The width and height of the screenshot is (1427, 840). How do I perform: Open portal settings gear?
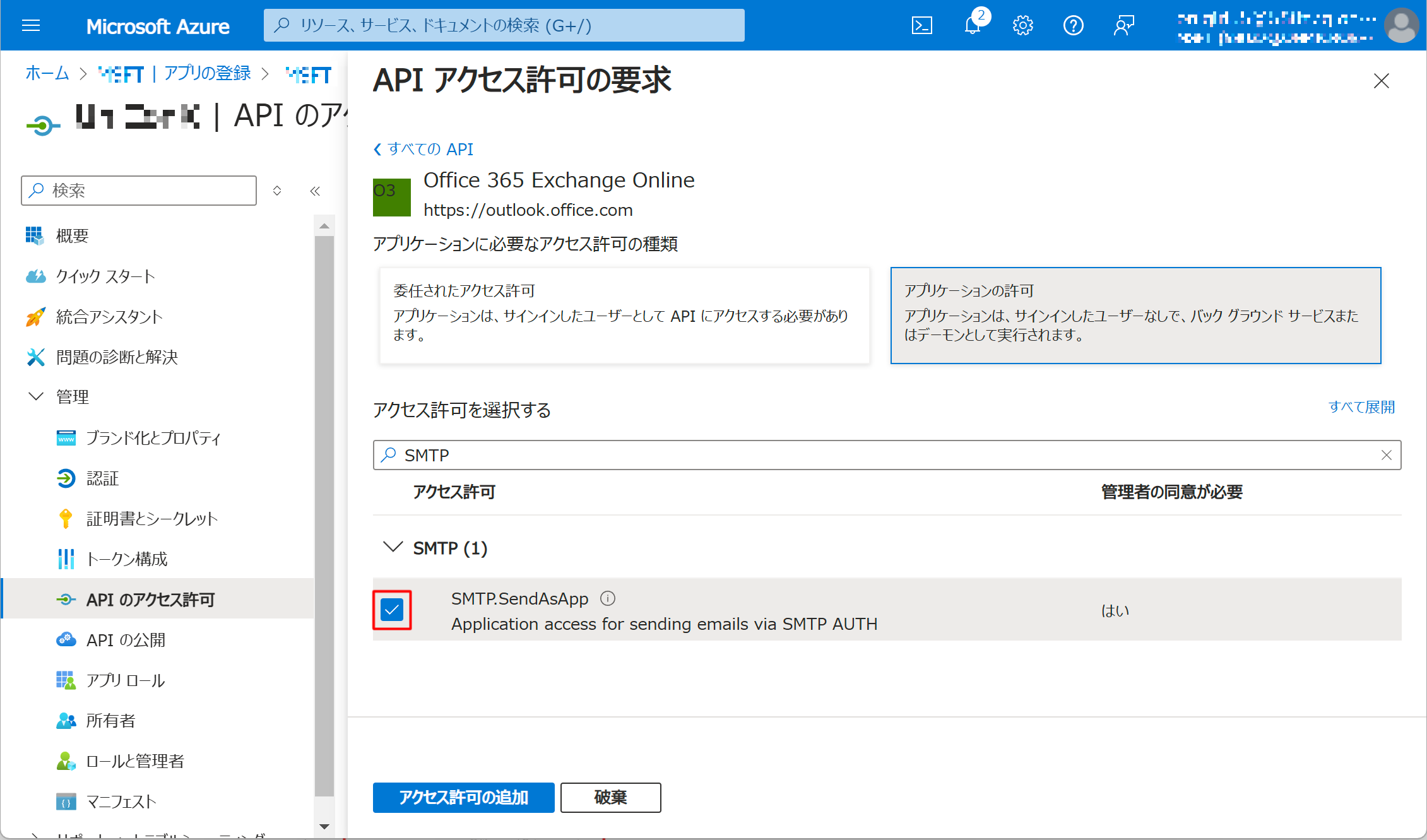pyautogui.click(x=1023, y=25)
